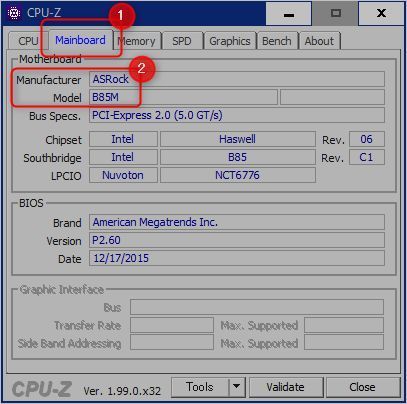Viewport: 407px width, 404px height.
Task: Close CPU-Z with the X button
Action: (381, 13)
